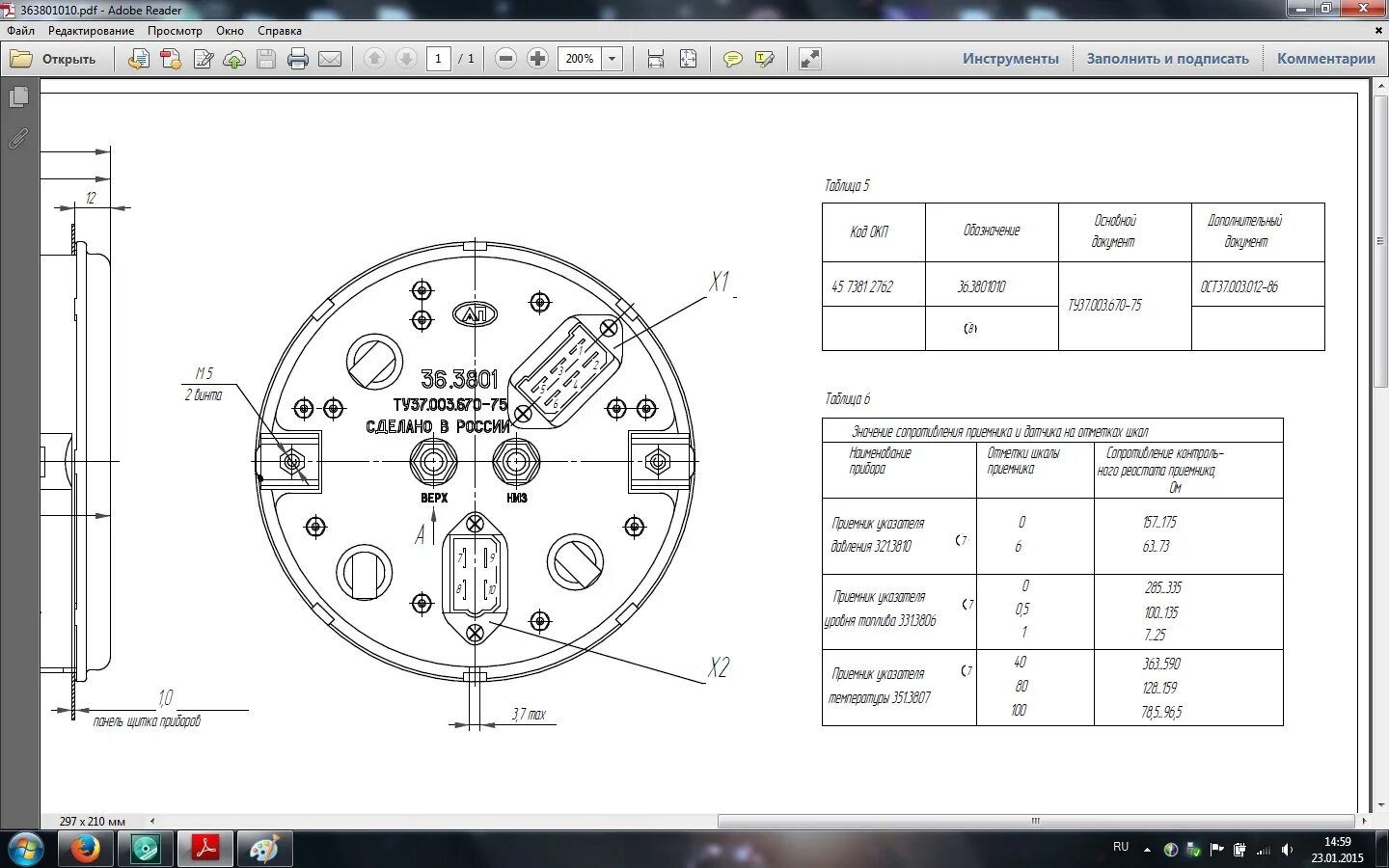Viewport: 1389px width, 868px height.
Task: Open the Файл menu
Action: click(x=21, y=31)
